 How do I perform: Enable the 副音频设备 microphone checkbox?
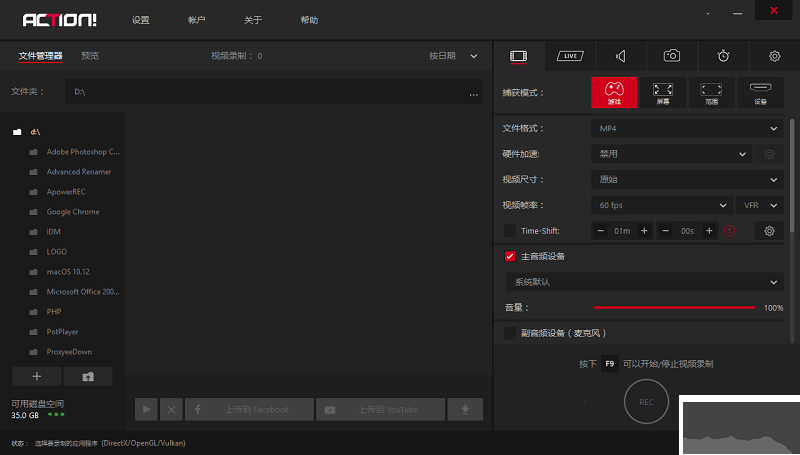(510, 333)
